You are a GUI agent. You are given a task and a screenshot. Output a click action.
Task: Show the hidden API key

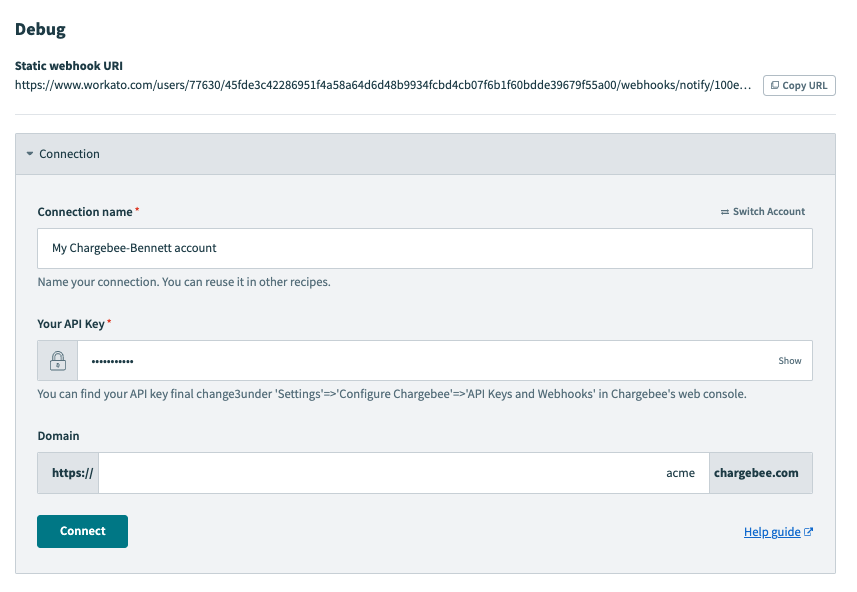click(x=790, y=360)
